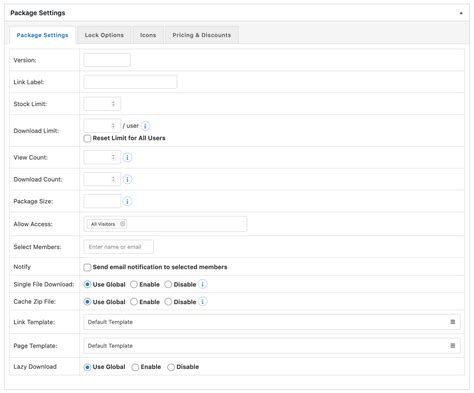Click the Download Count stepper arrows
Image resolution: width=474 pixels, height=393 pixels.
(113, 179)
